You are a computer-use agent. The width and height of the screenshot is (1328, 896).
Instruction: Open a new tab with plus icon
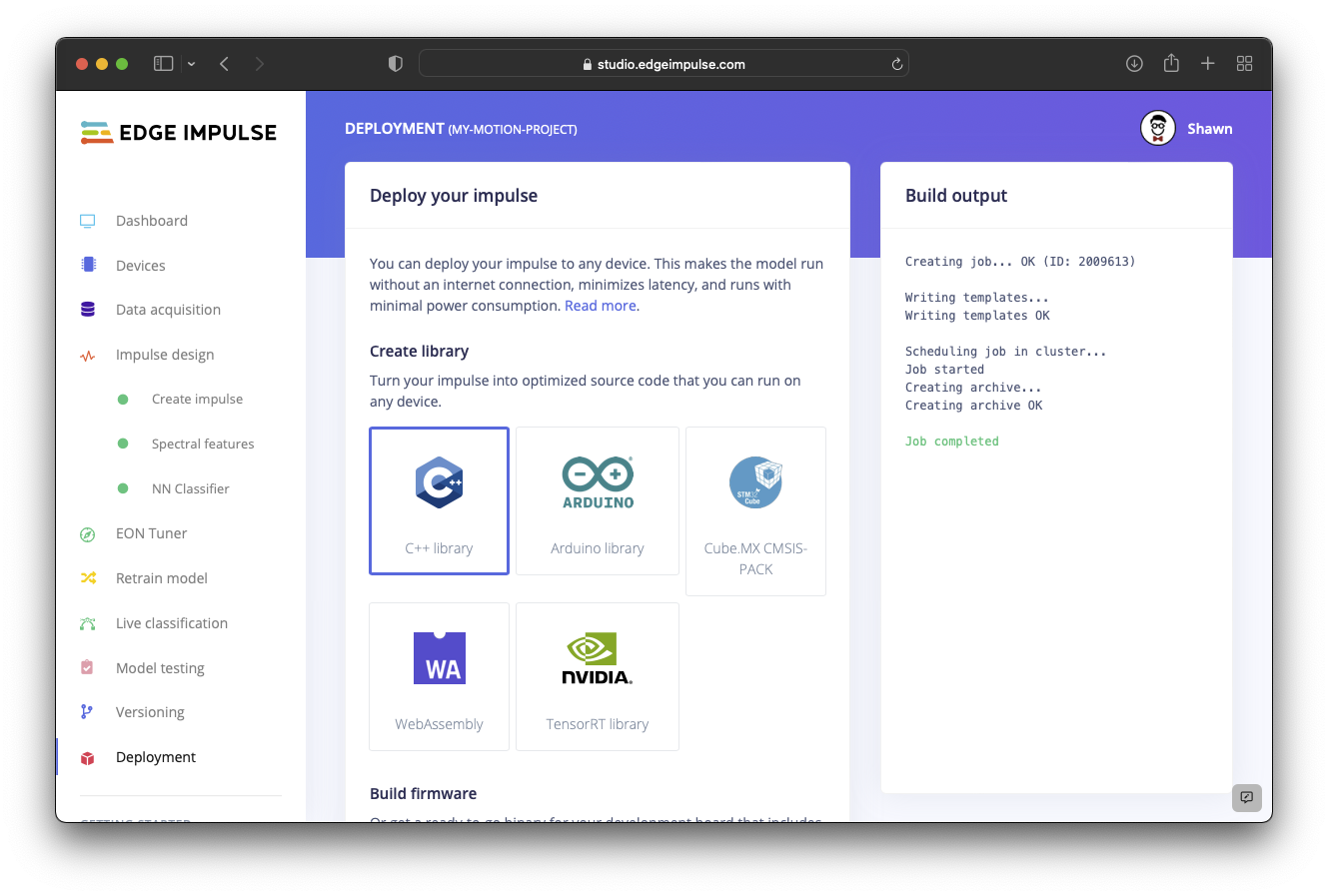pos(1208,64)
